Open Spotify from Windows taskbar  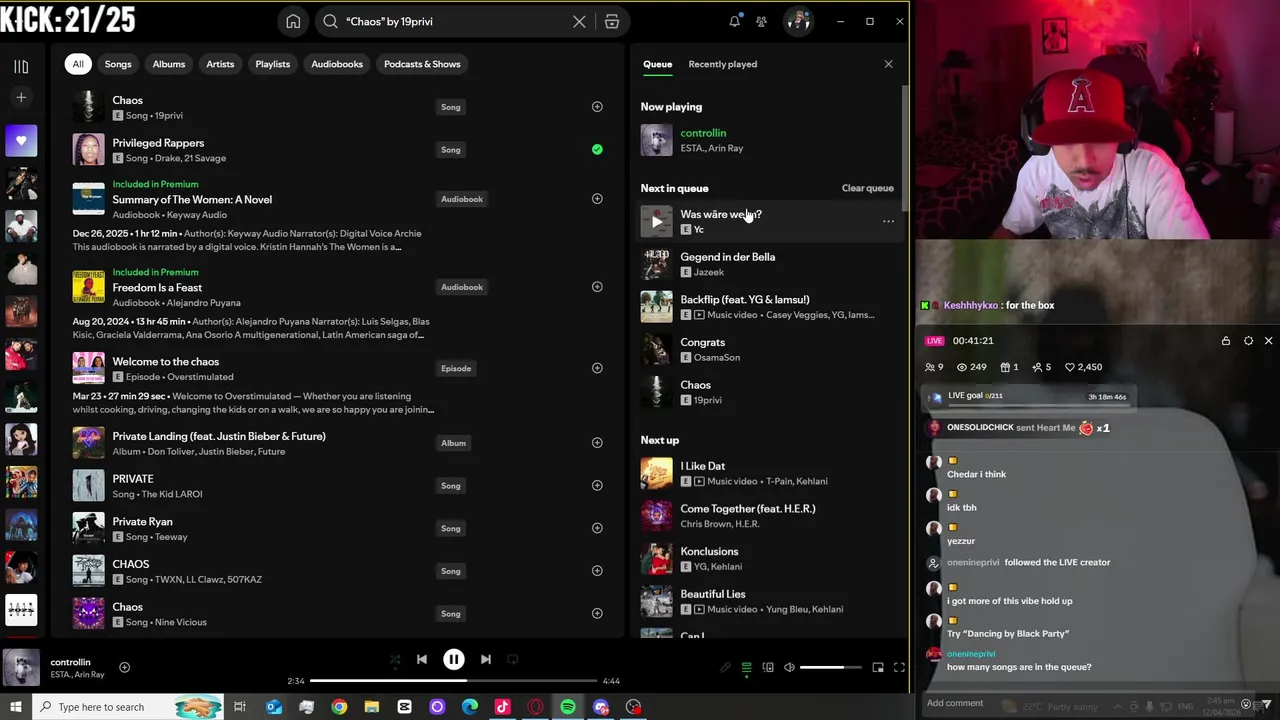coord(568,707)
